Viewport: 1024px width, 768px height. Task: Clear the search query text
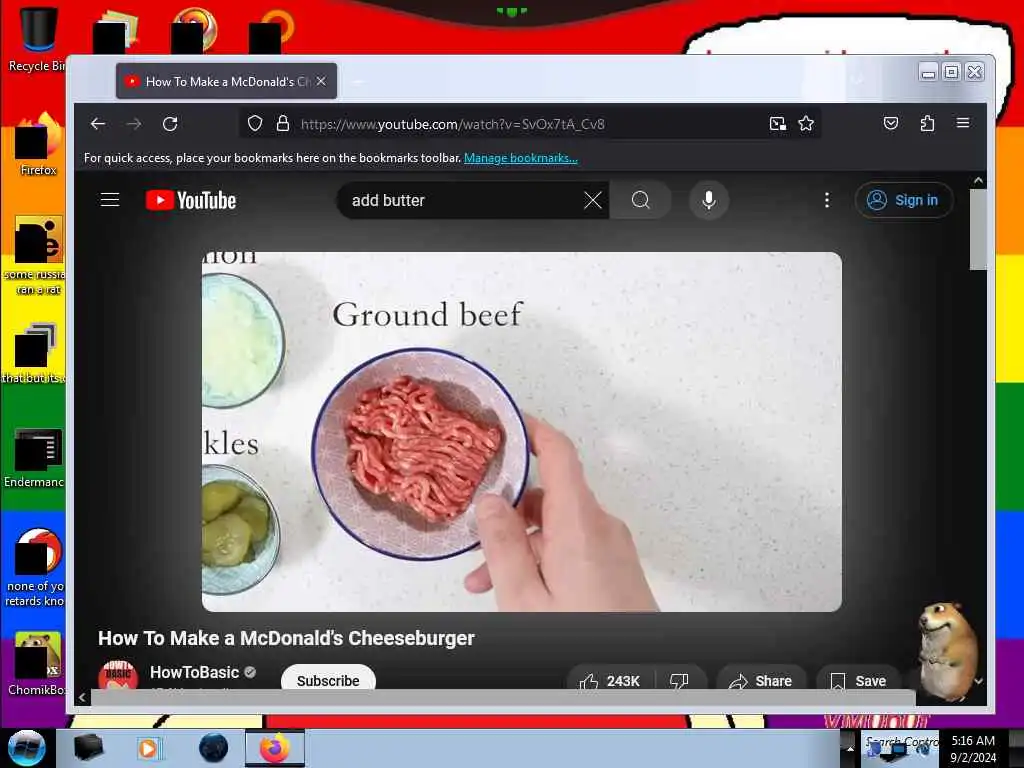(x=592, y=200)
